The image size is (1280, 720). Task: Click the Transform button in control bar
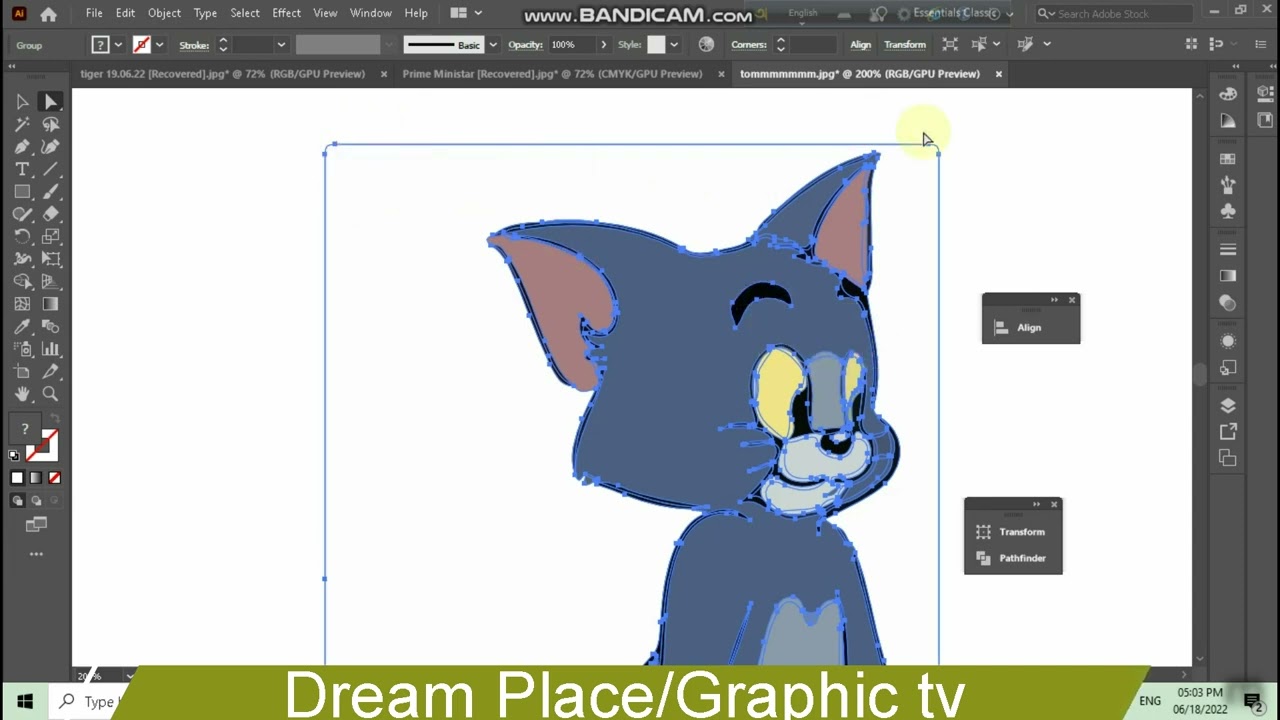coord(905,45)
